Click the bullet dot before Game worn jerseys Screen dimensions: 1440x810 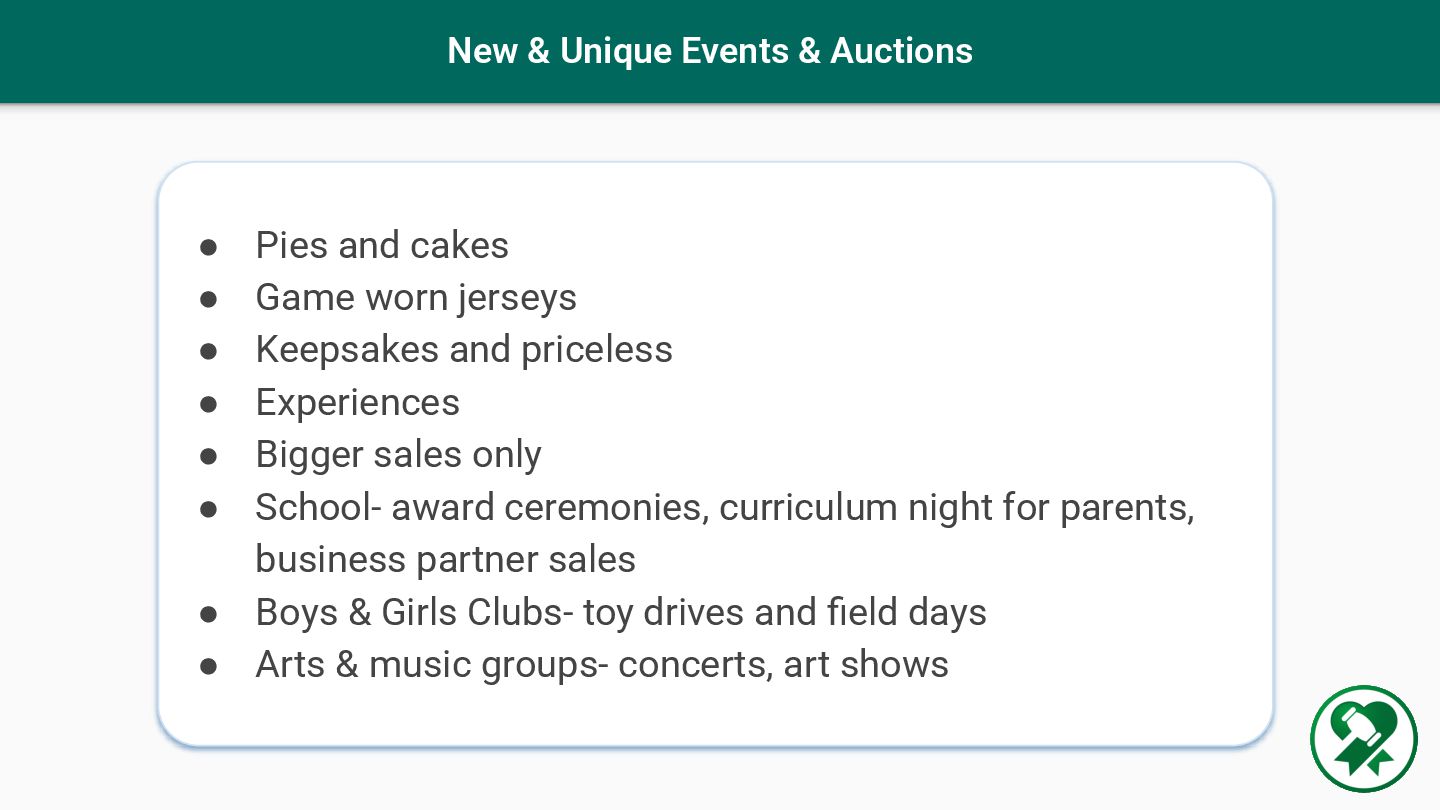click(x=208, y=299)
